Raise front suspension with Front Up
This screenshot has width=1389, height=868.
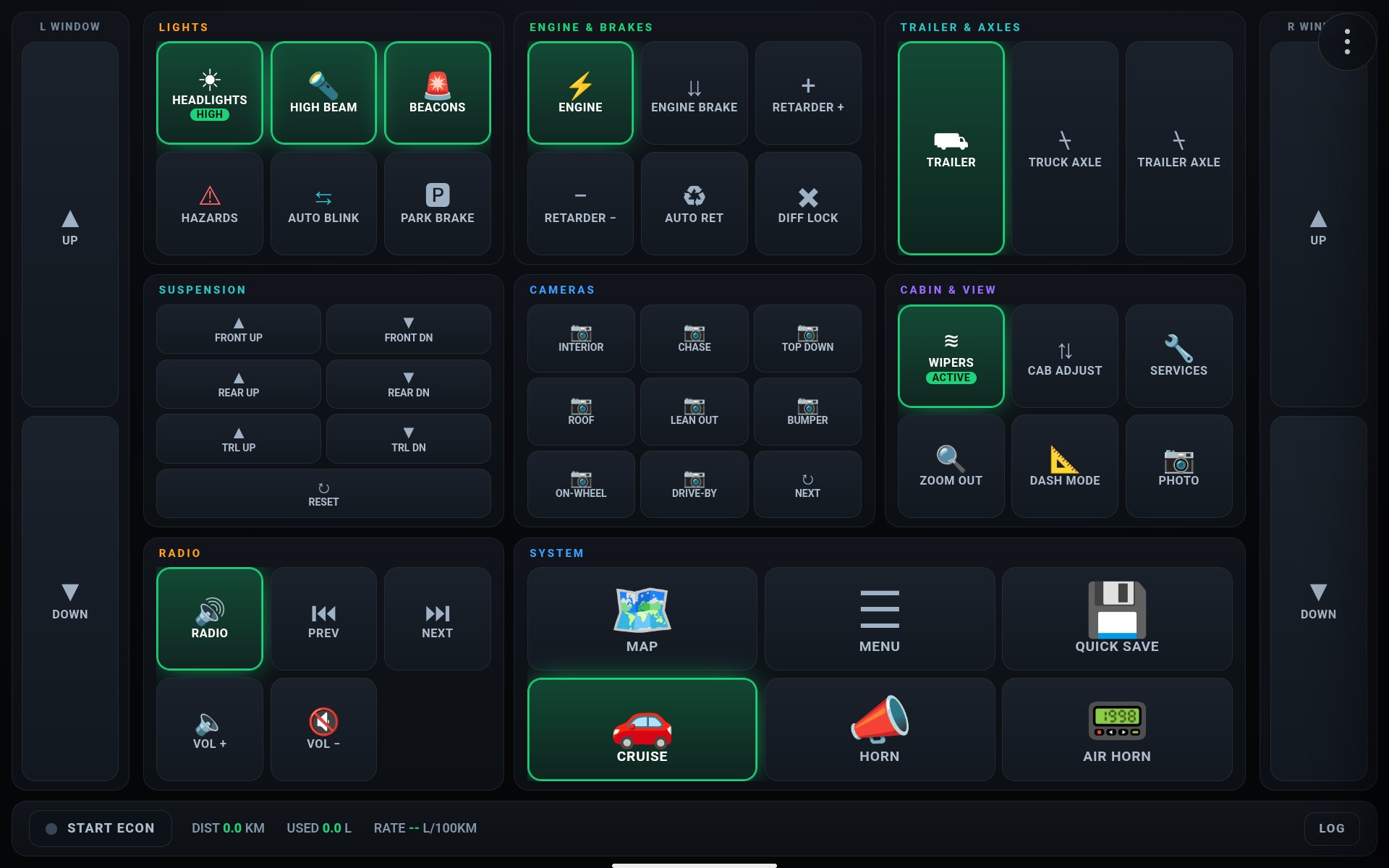(x=239, y=329)
